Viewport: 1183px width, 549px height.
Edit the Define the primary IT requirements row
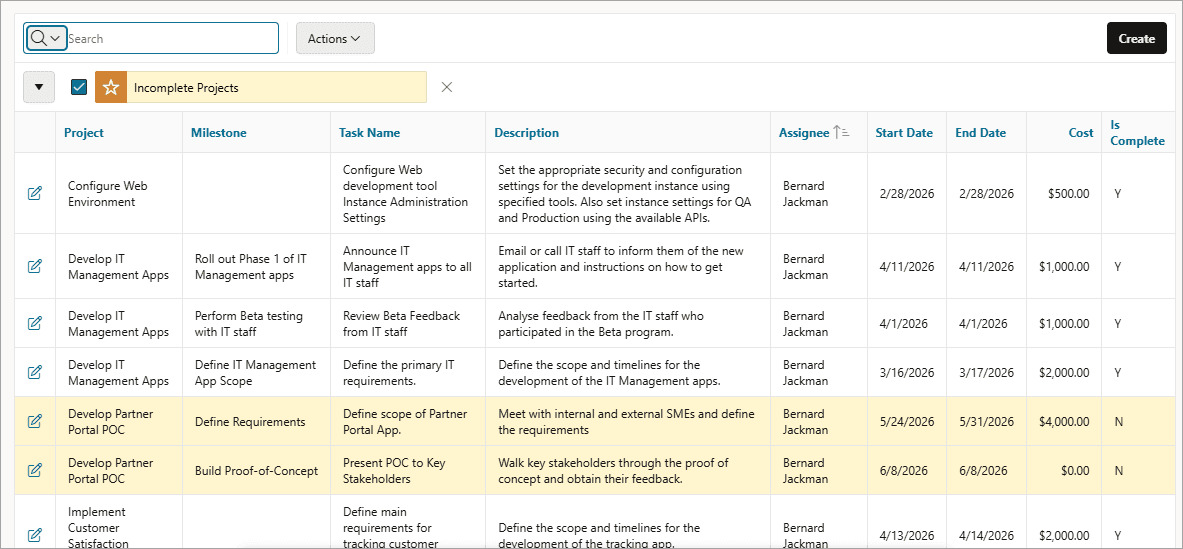point(35,373)
